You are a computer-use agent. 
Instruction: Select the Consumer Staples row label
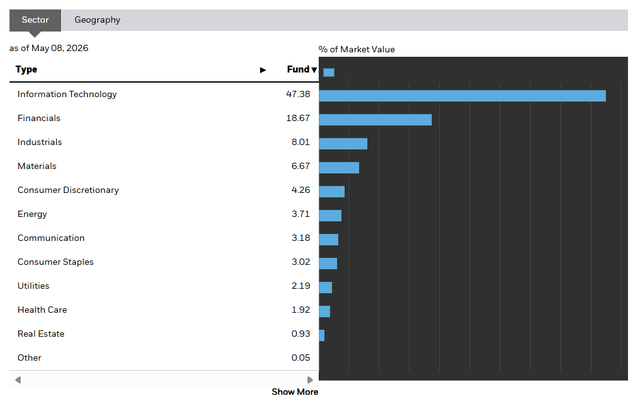(56, 262)
